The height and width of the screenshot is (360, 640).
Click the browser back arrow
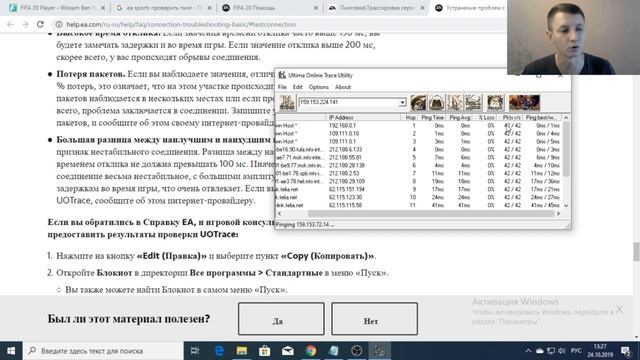tap(10, 24)
